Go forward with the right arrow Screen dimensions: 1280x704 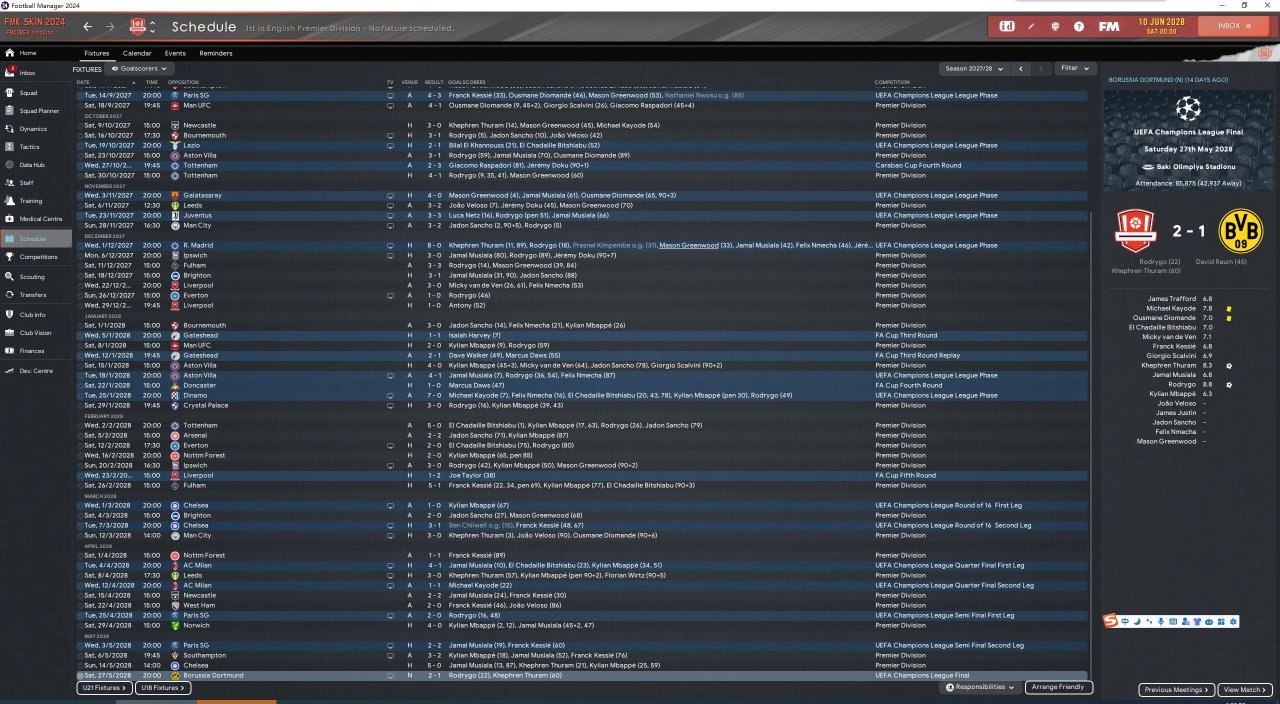point(110,27)
